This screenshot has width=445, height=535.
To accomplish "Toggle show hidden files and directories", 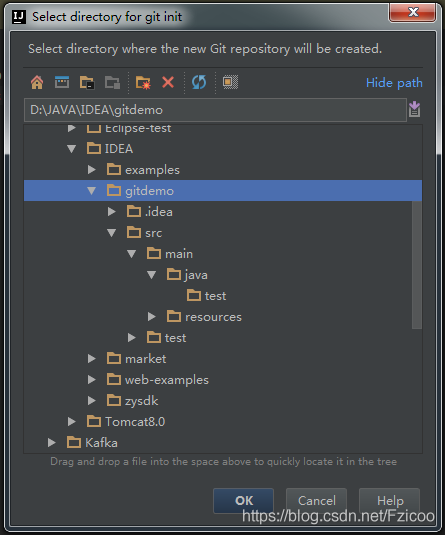I will [230, 82].
